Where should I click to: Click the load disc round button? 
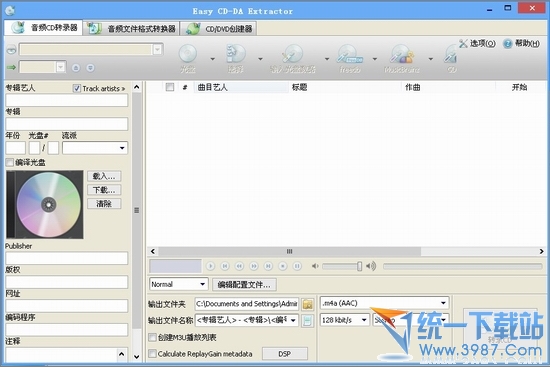(x=90, y=68)
